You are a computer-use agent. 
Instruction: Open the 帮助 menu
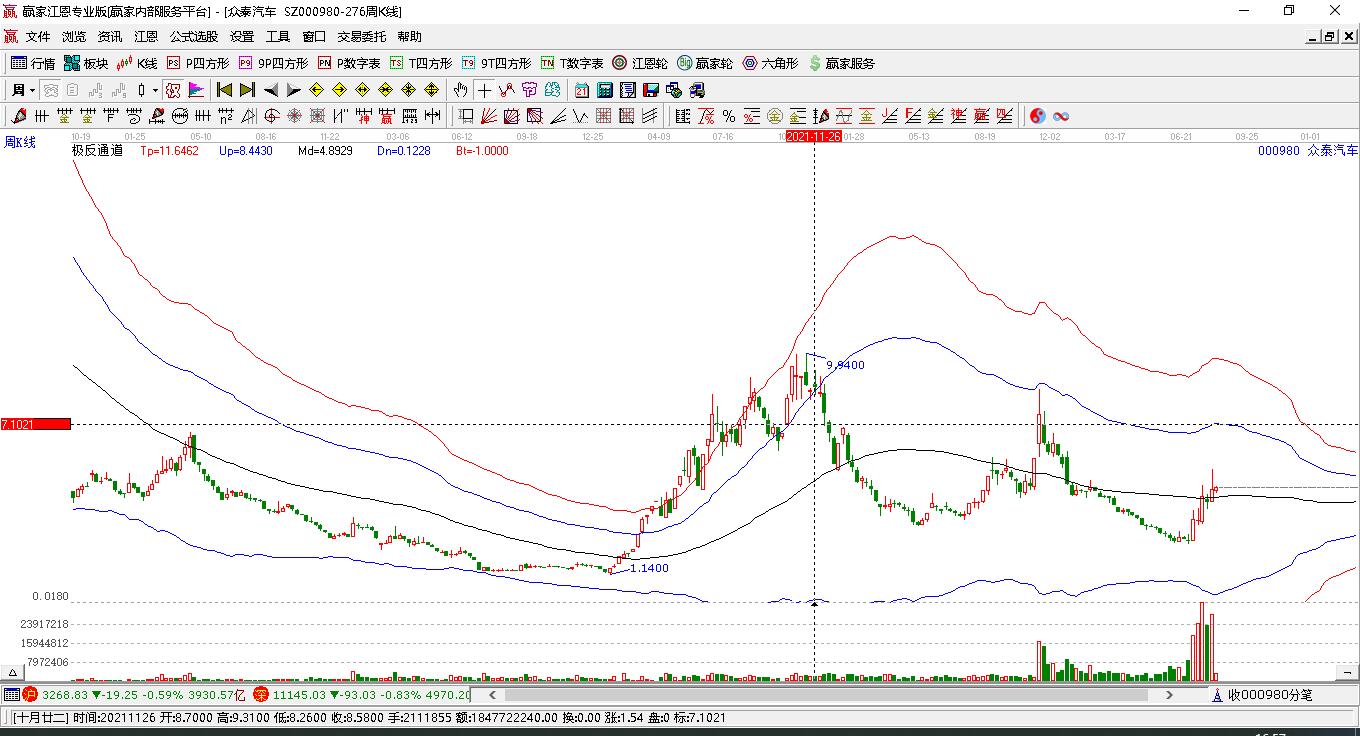click(x=410, y=37)
